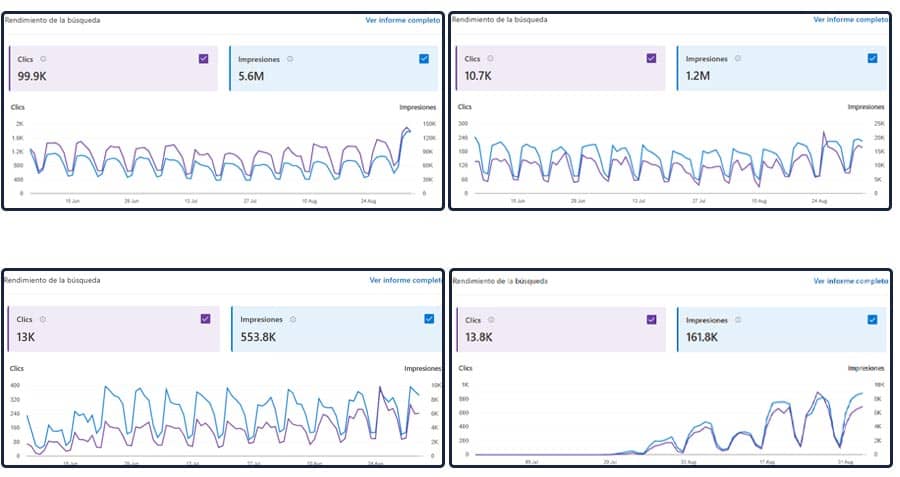
Task: Click info icon beside Clics 13K
Action: 43,319
